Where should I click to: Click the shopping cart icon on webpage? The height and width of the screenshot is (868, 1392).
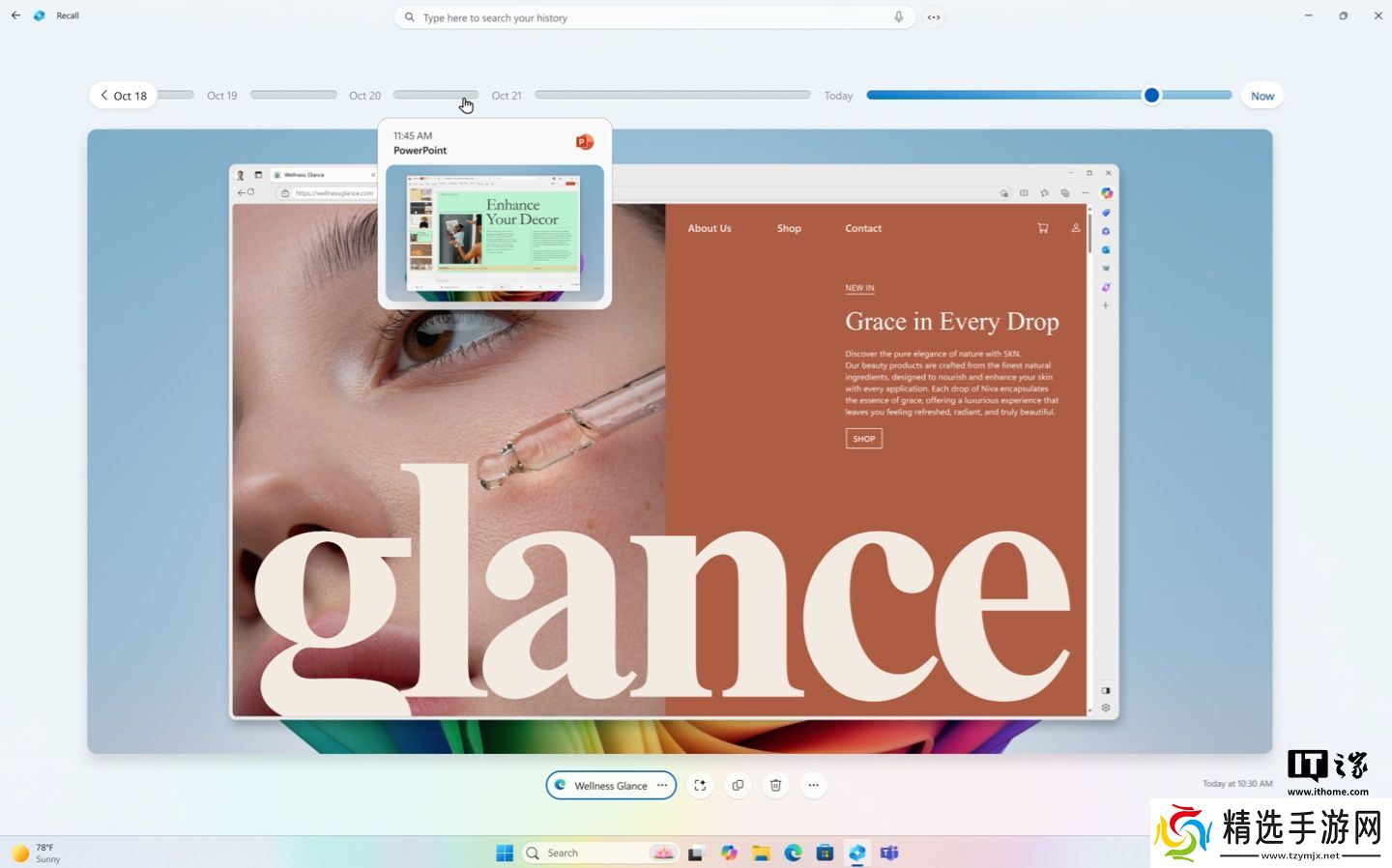pos(1042,228)
